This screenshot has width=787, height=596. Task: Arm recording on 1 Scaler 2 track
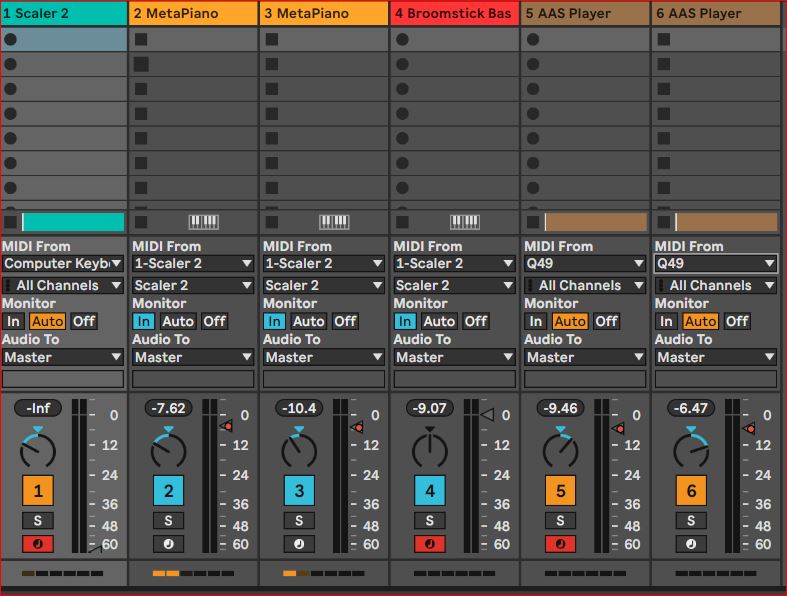(x=38, y=544)
